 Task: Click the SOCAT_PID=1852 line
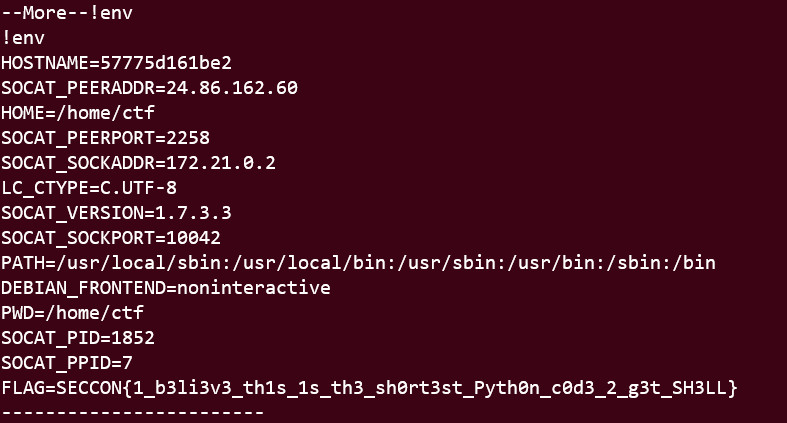(x=78, y=338)
